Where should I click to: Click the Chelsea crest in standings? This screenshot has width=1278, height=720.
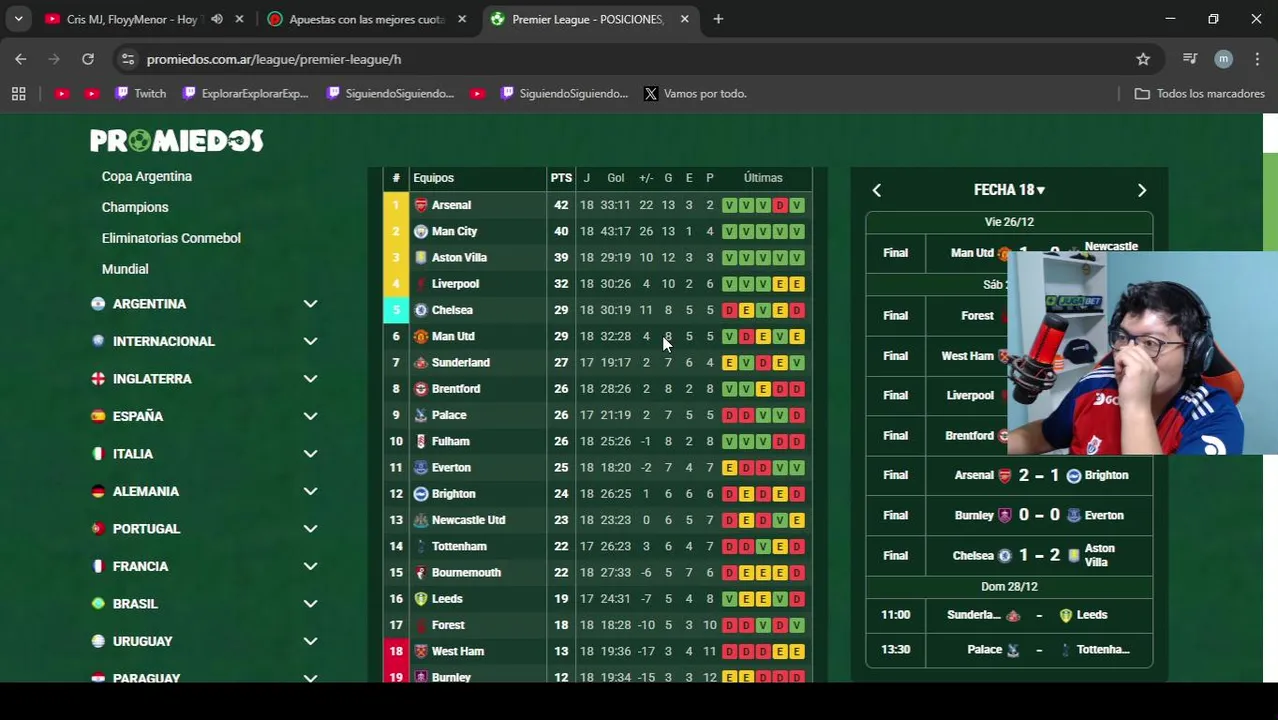click(x=421, y=310)
